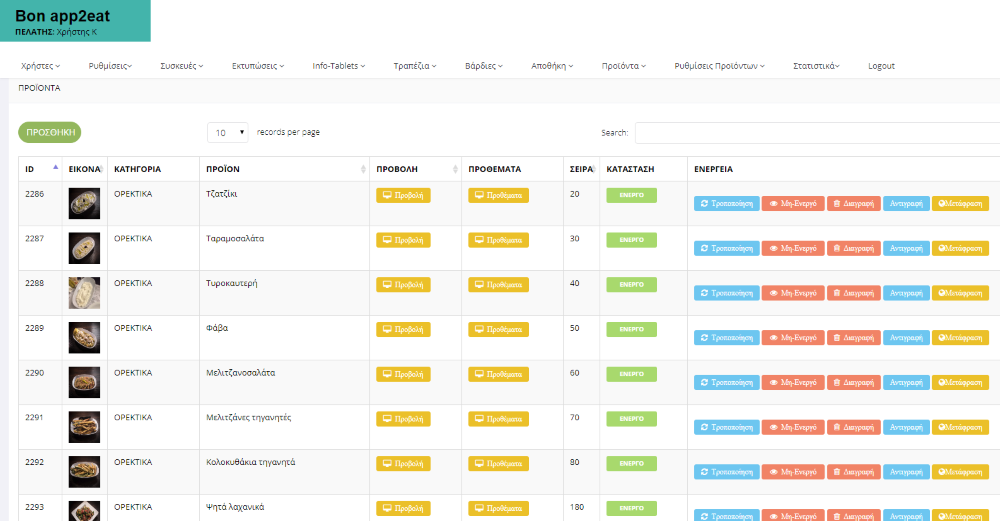This screenshot has height=521, width=1000.
Task: Sort table by ΠΡΟΪΟΝ column
Action: (x=284, y=169)
